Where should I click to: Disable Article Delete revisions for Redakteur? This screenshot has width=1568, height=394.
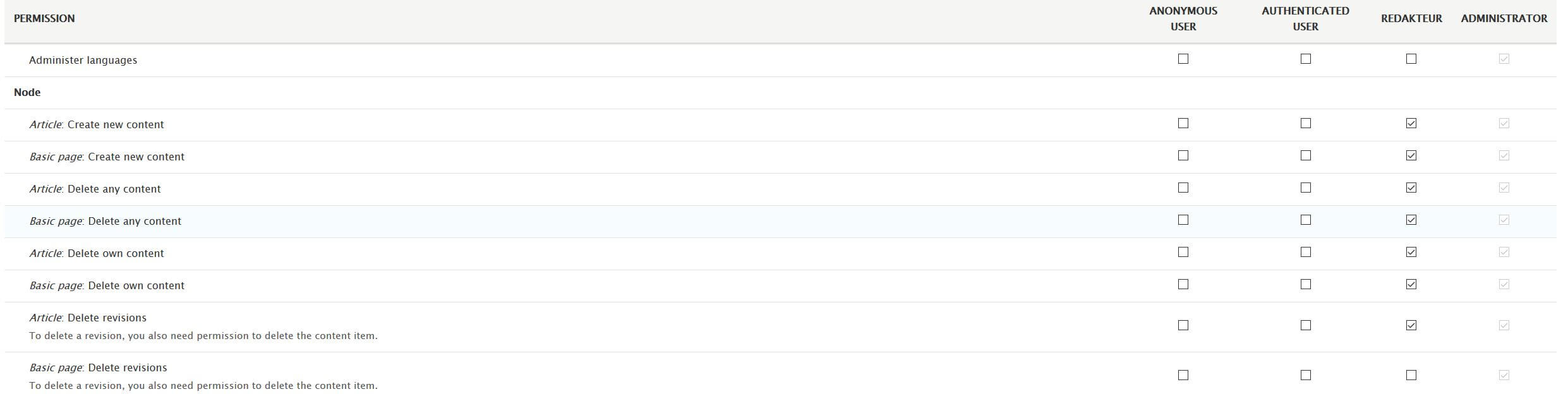(1411, 325)
